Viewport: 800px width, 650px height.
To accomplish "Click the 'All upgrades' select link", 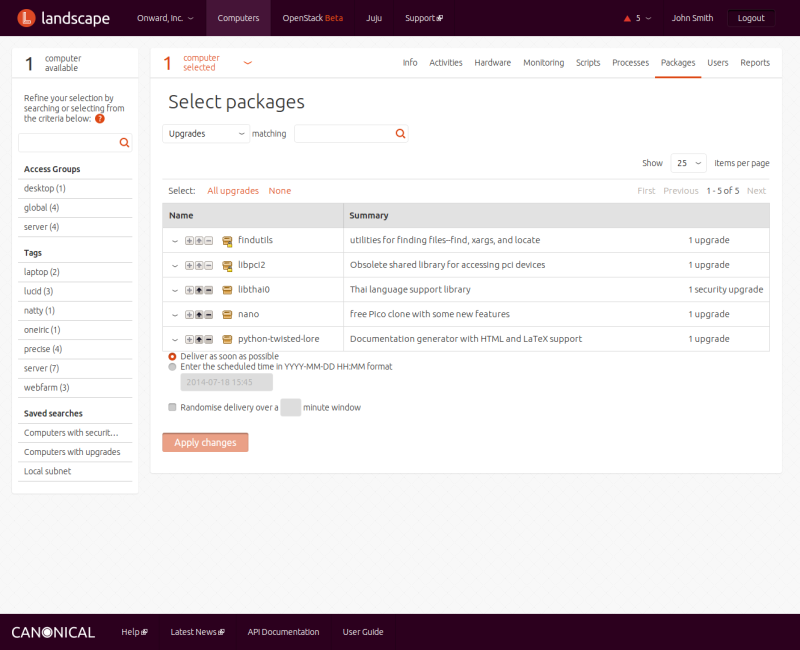I will coord(232,191).
